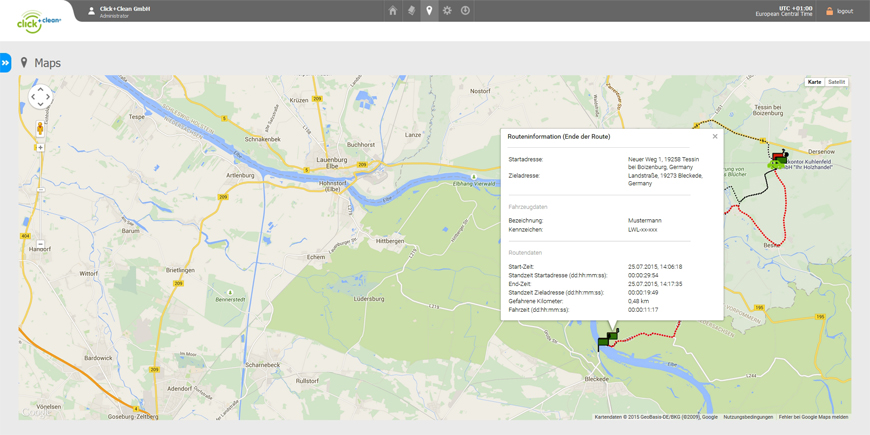Click the Fahrzeit value '00:00:11:17'
This screenshot has height=435, width=870.
643,310
